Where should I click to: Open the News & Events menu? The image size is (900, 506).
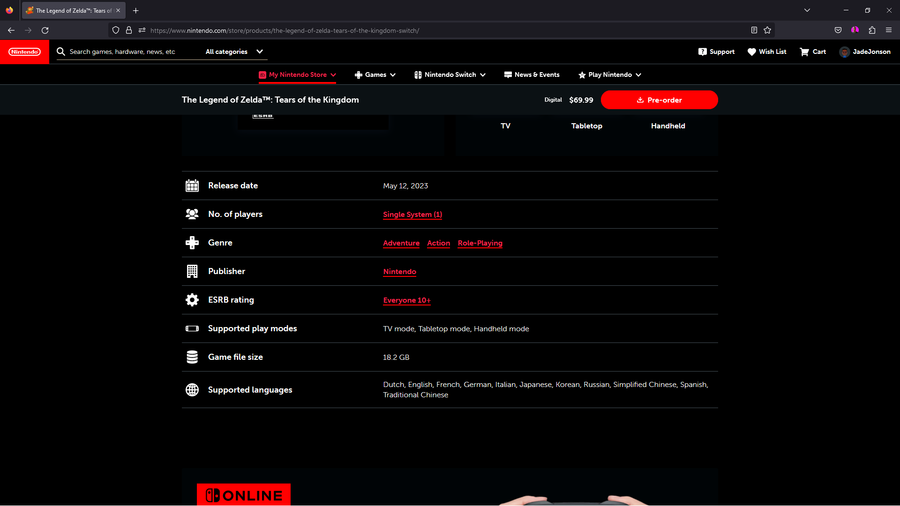(532, 75)
